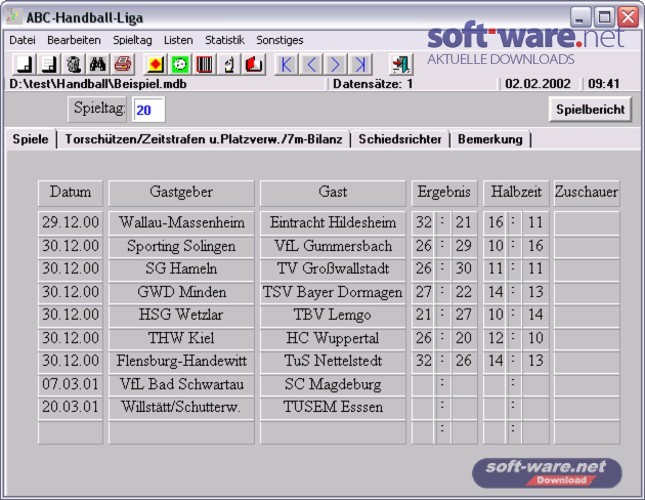Open the Datei menu

click(x=22, y=40)
